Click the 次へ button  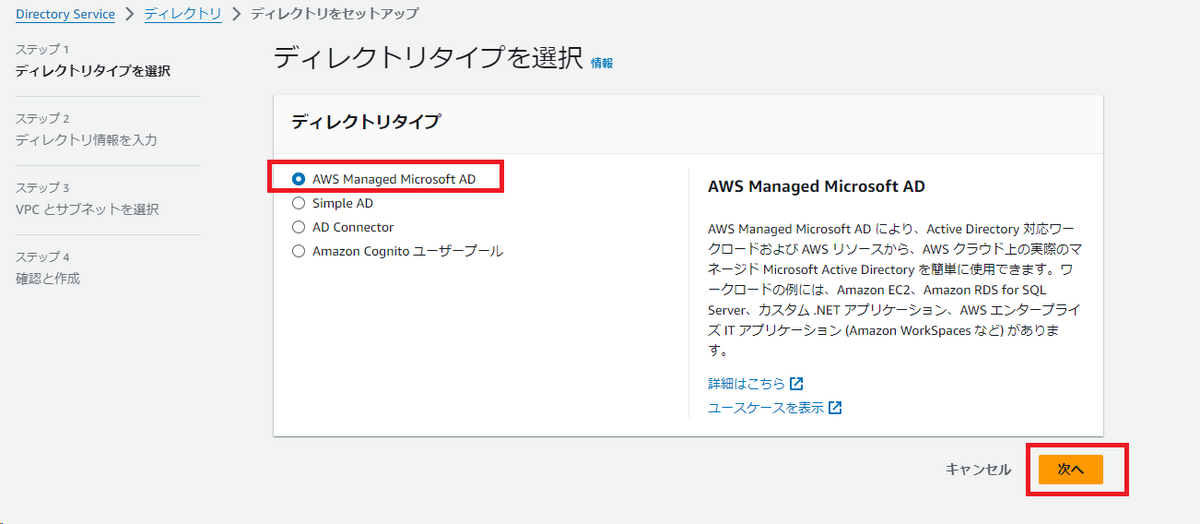[x=1070, y=469]
